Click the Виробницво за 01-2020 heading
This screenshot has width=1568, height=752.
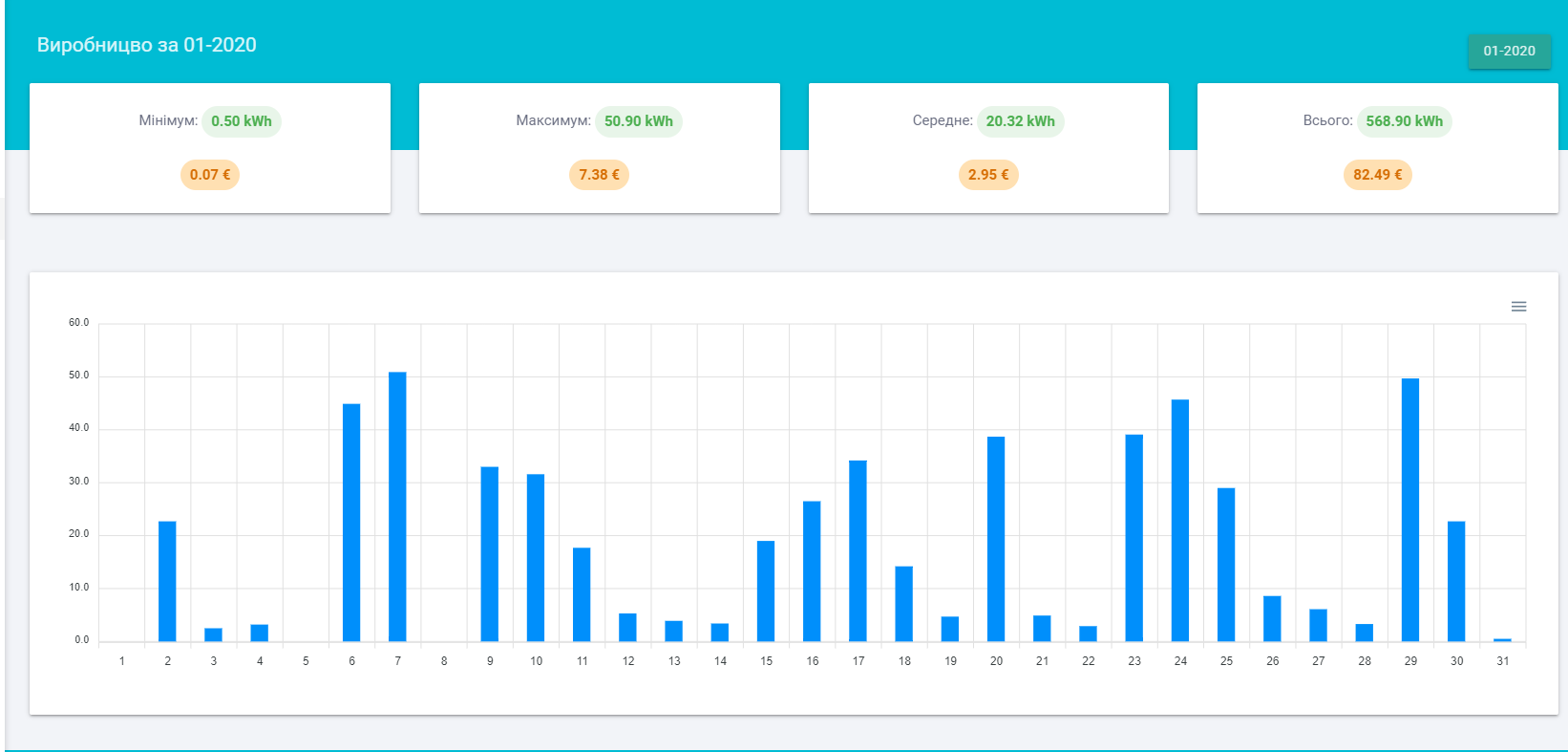(147, 45)
